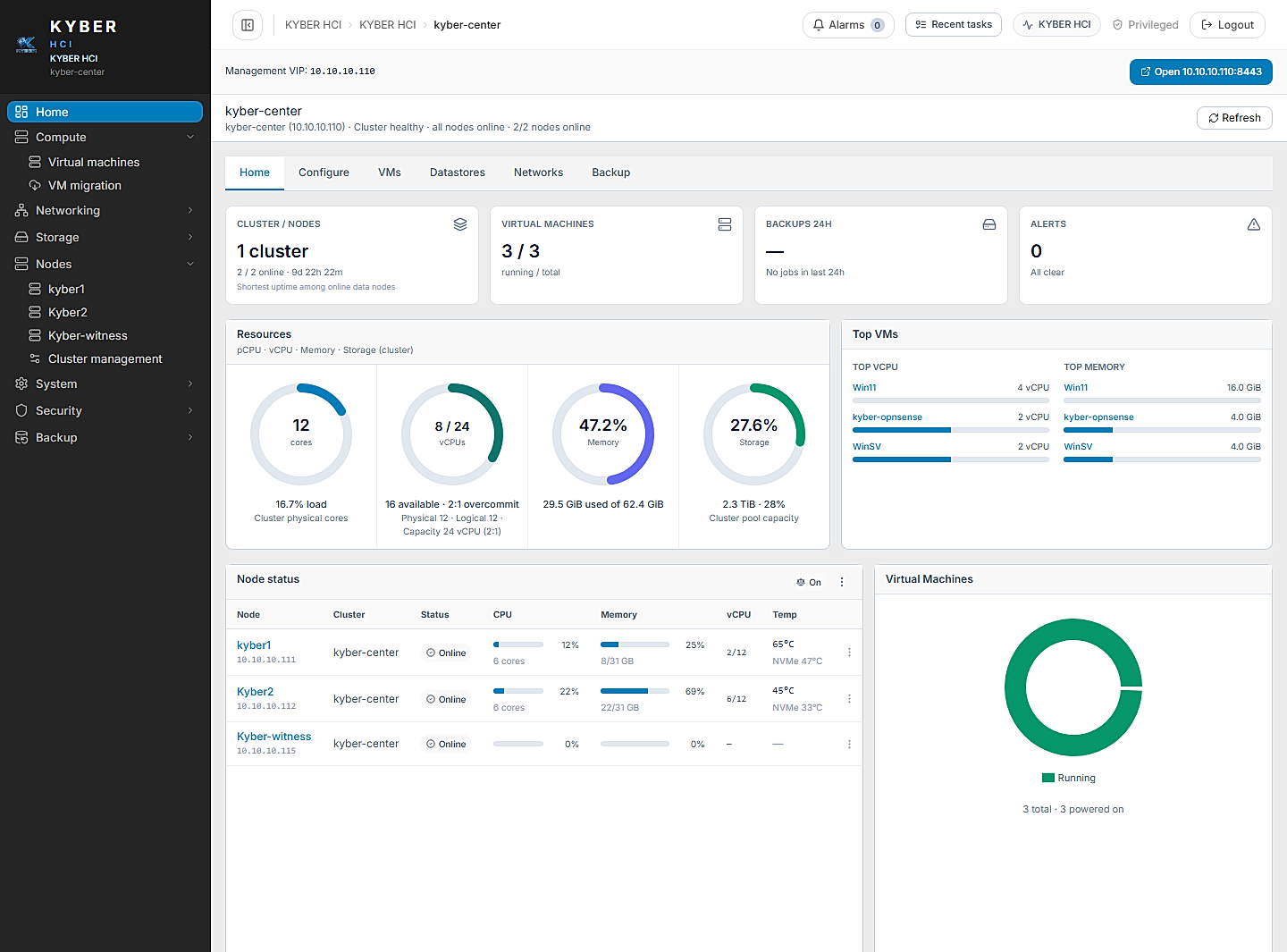This screenshot has height=952, width=1287.
Task: Switch to the Backup tab
Action: (x=611, y=173)
